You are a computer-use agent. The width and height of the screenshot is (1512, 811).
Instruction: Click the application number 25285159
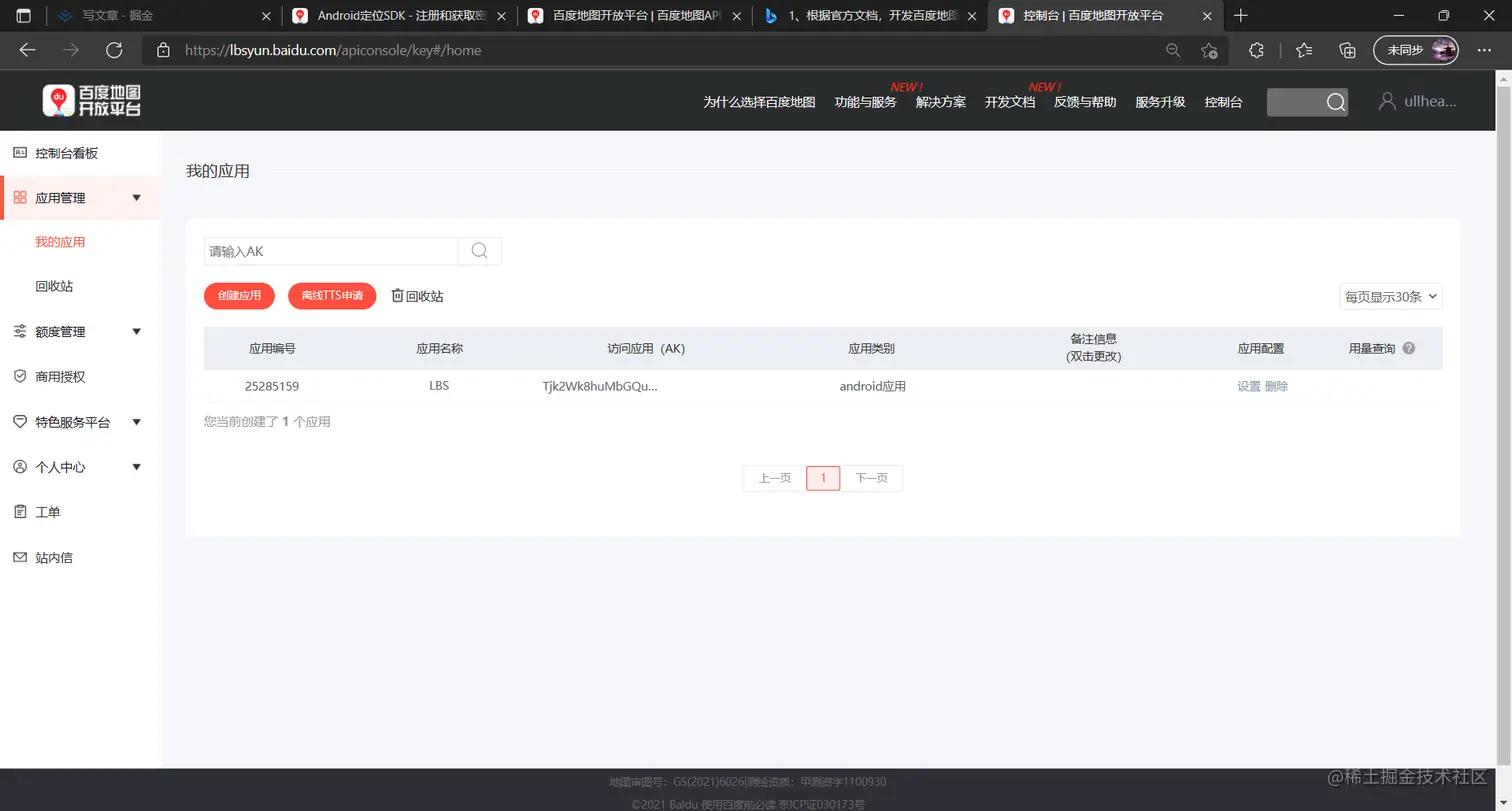point(272,386)
